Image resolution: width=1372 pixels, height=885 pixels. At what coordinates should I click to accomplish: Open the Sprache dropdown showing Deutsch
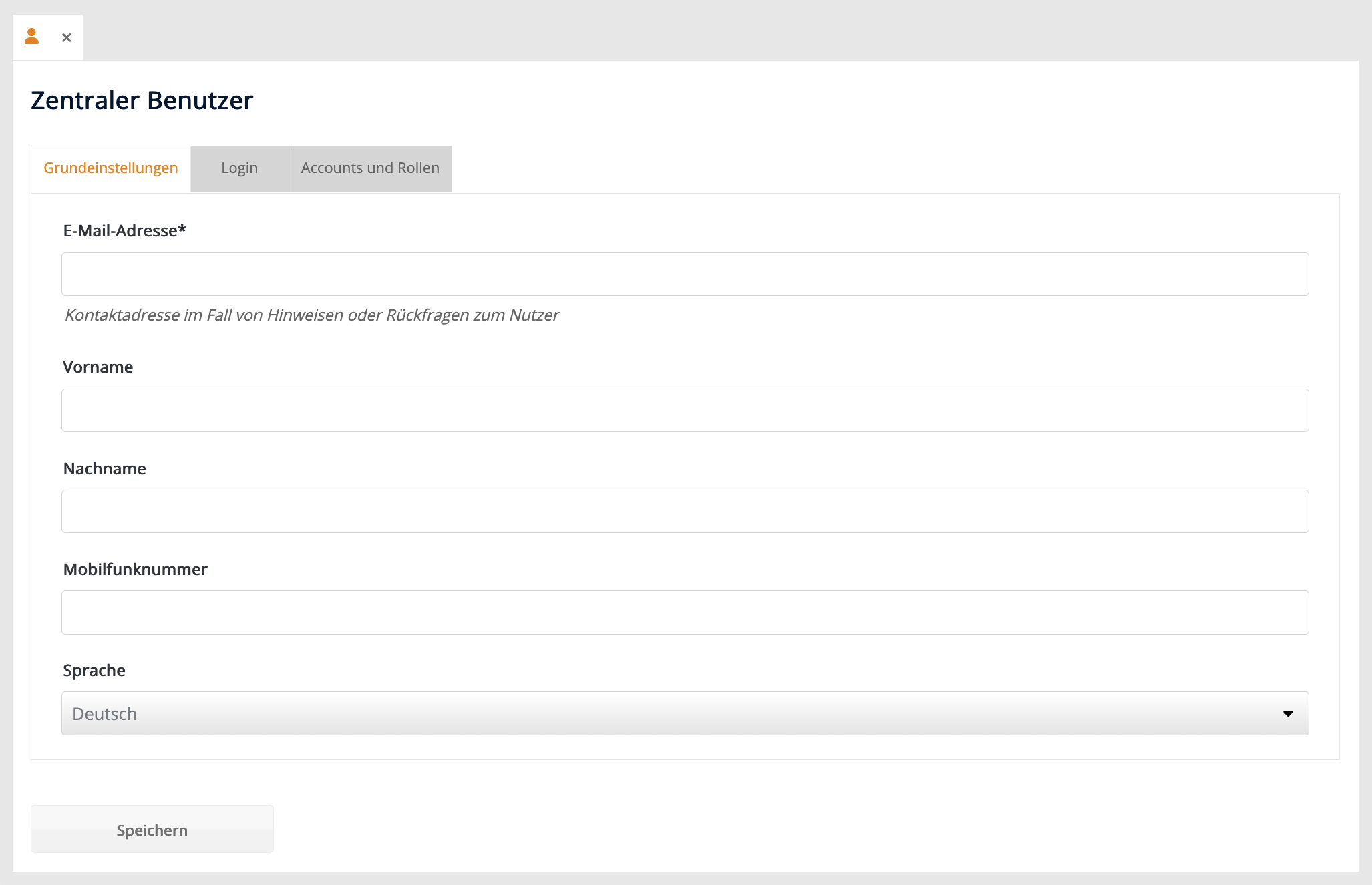[x=685, y=713]
